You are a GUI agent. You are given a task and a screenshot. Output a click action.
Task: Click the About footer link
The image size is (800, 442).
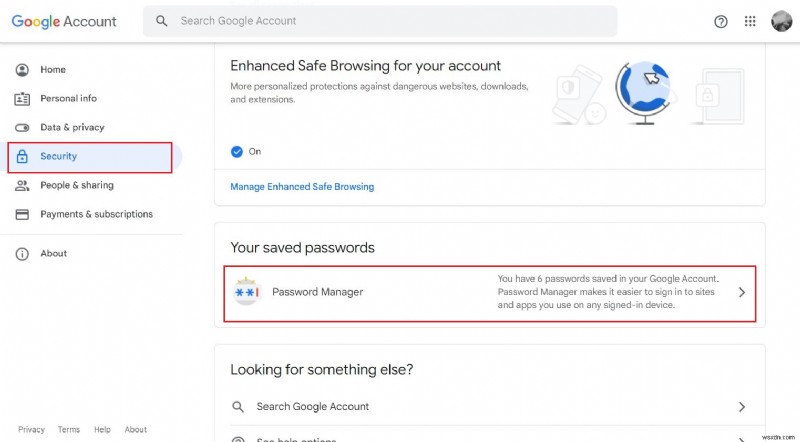tap(136, 430)
